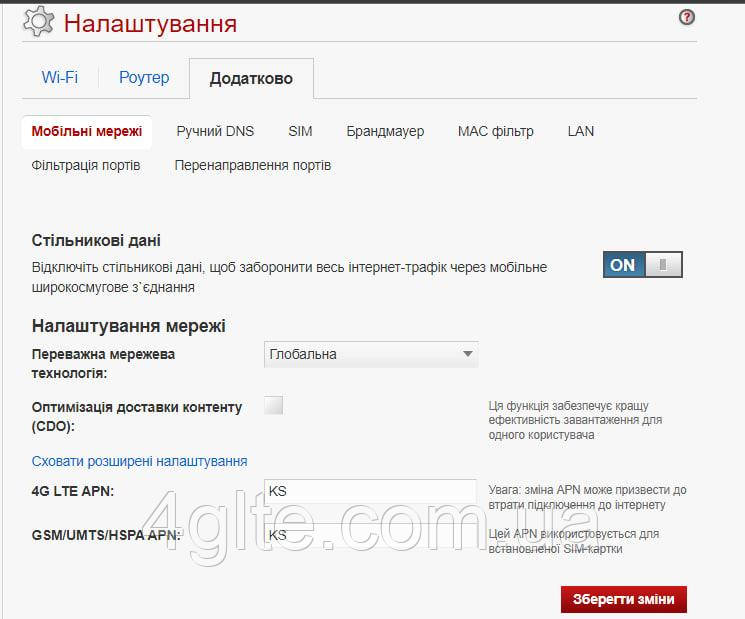Open the SIM settings section
Viewport: 745px width, 619px height.
point(300,131)
